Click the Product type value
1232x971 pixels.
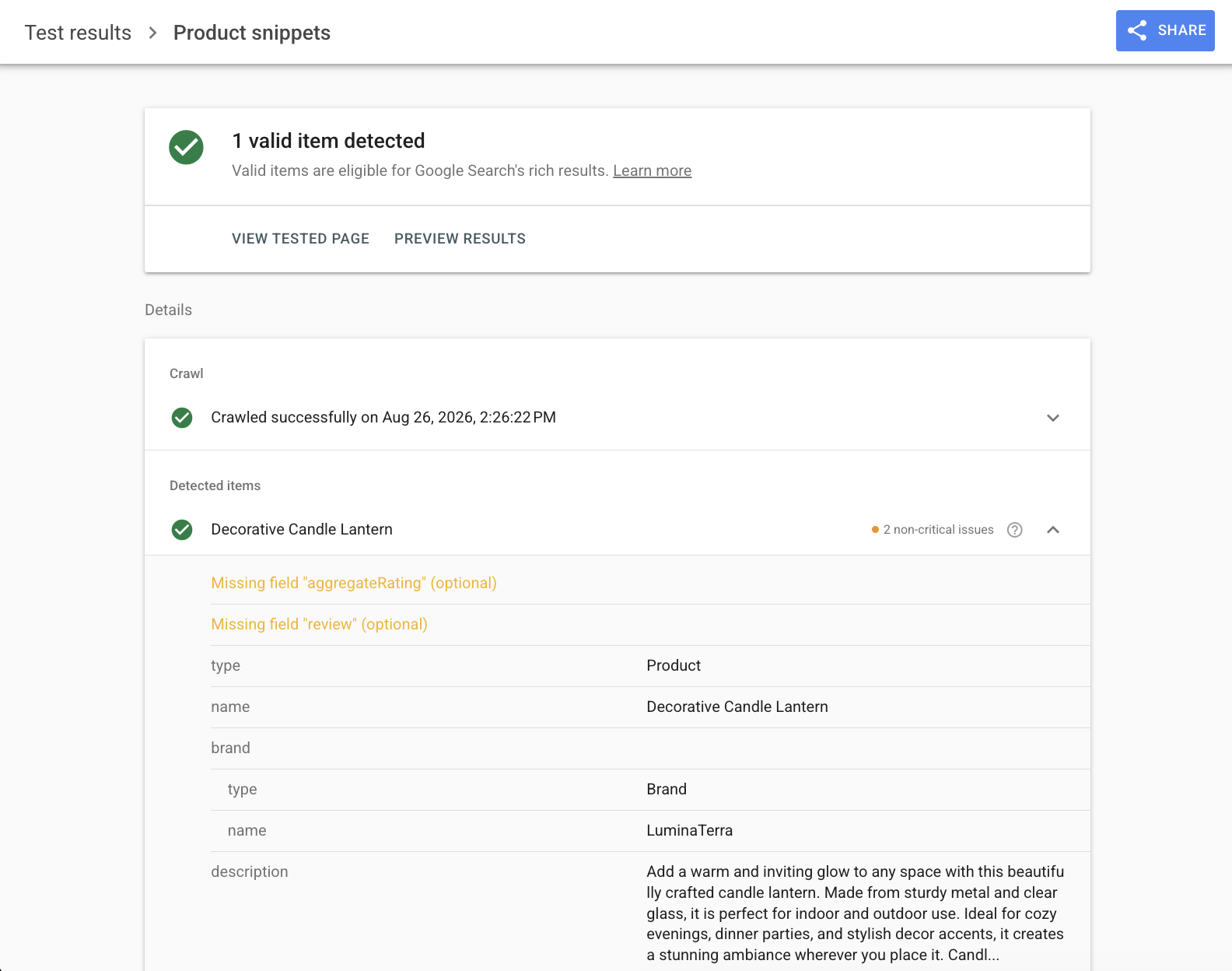coord(674,665)
